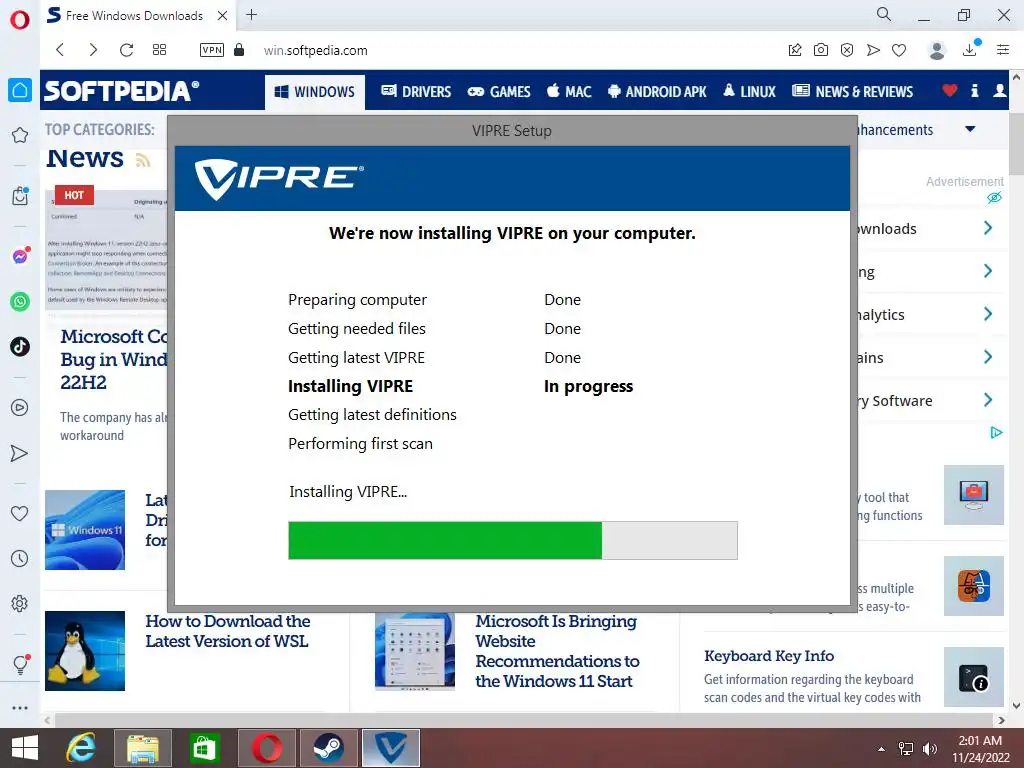Screen dimensions: 1024x768
Task: Open volume control in system tray
Action: (929, 749)
